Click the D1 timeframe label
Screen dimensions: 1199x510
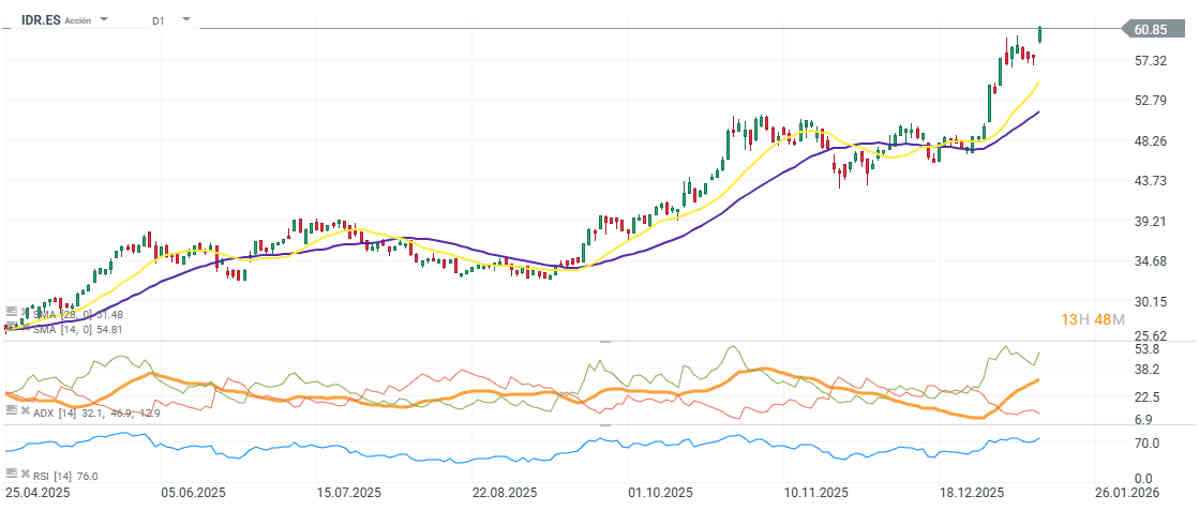158,20
